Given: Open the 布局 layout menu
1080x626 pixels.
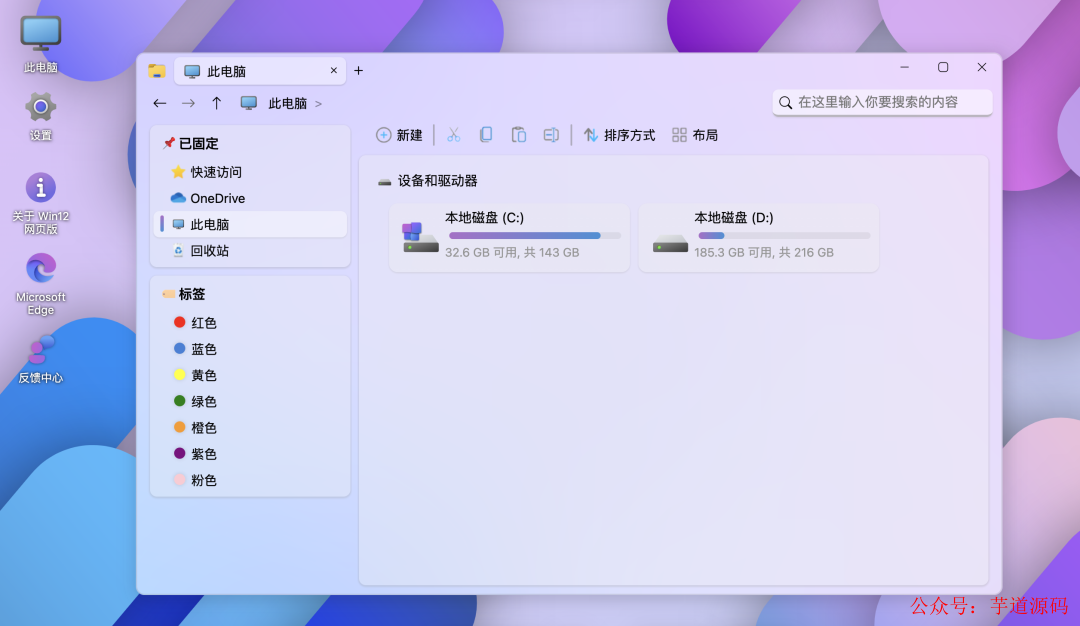Looking at the screenshot, I should [x=695, y=135].
